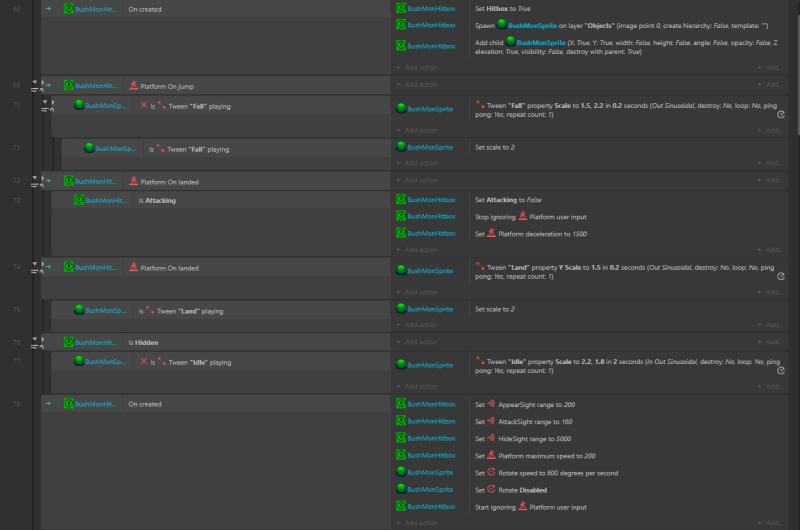
Task: Click "Add action" under "Platform deceleration to 1500"
Action: coord(417,250)
